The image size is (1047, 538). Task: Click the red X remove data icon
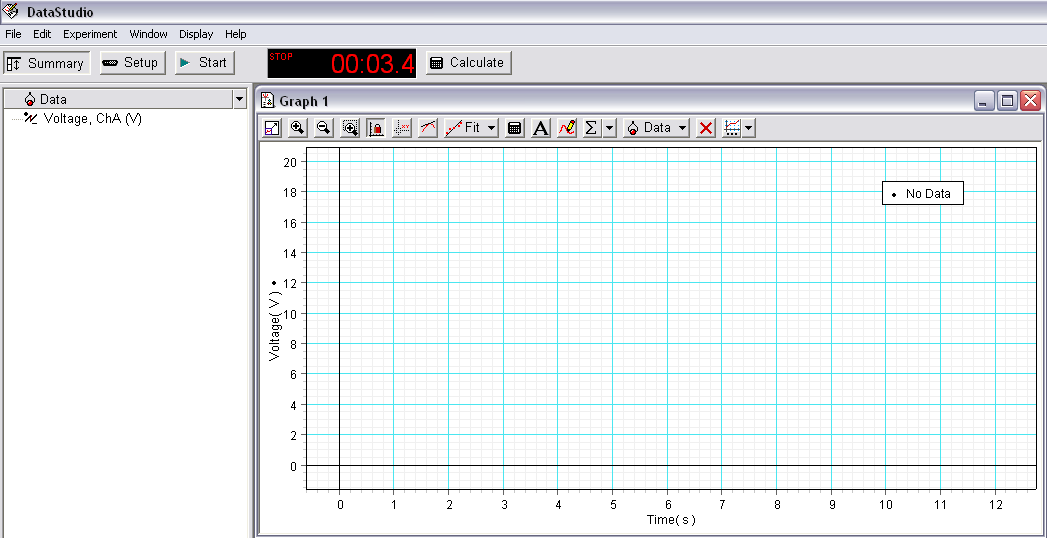coord(706,127)
